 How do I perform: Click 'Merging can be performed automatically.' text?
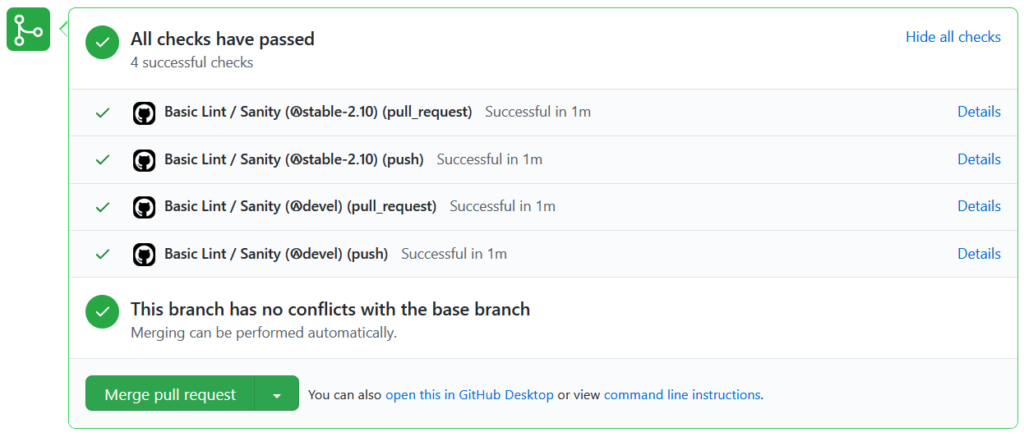point(264,332)
